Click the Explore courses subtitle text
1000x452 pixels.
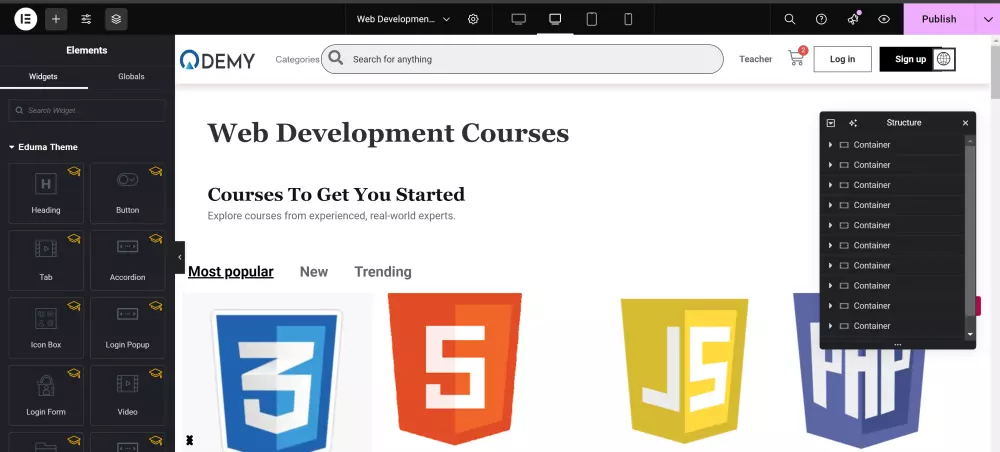[x=332, y=216]
